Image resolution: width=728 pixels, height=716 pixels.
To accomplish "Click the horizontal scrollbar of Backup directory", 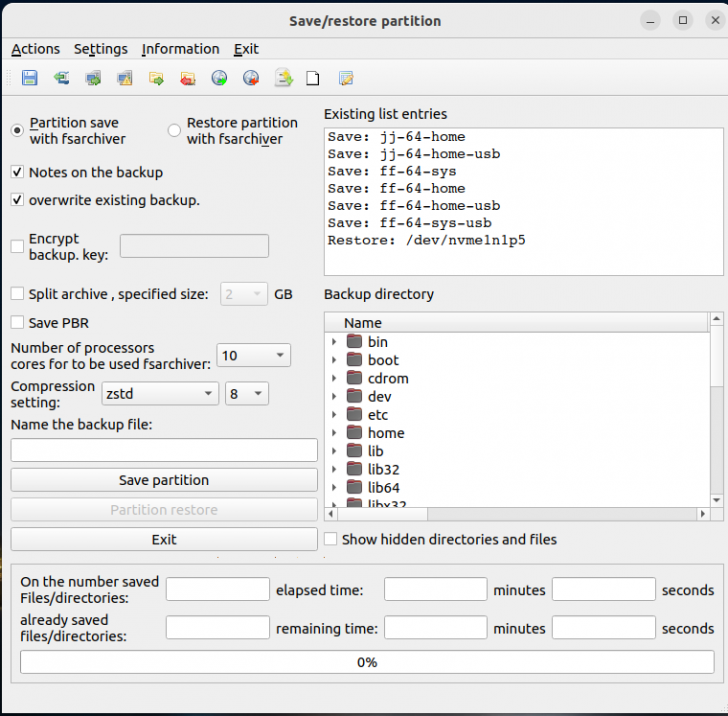I will pyautogui.click(x=516, y=514).
